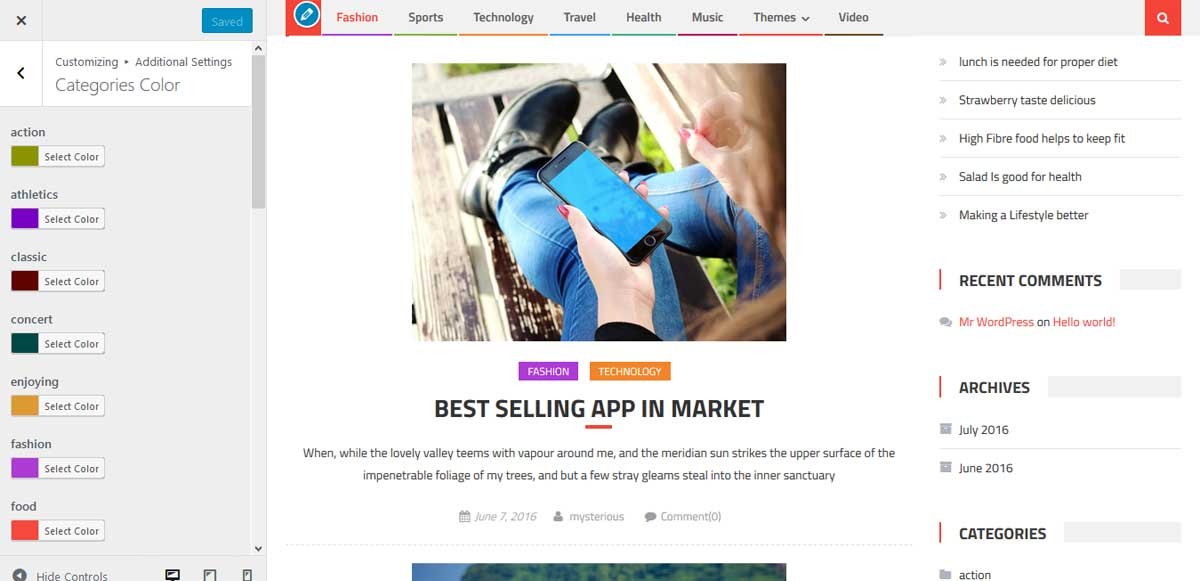Switch to desktop preview device icon
Screen dimensions: 1200x581
(x=173, y=575)
